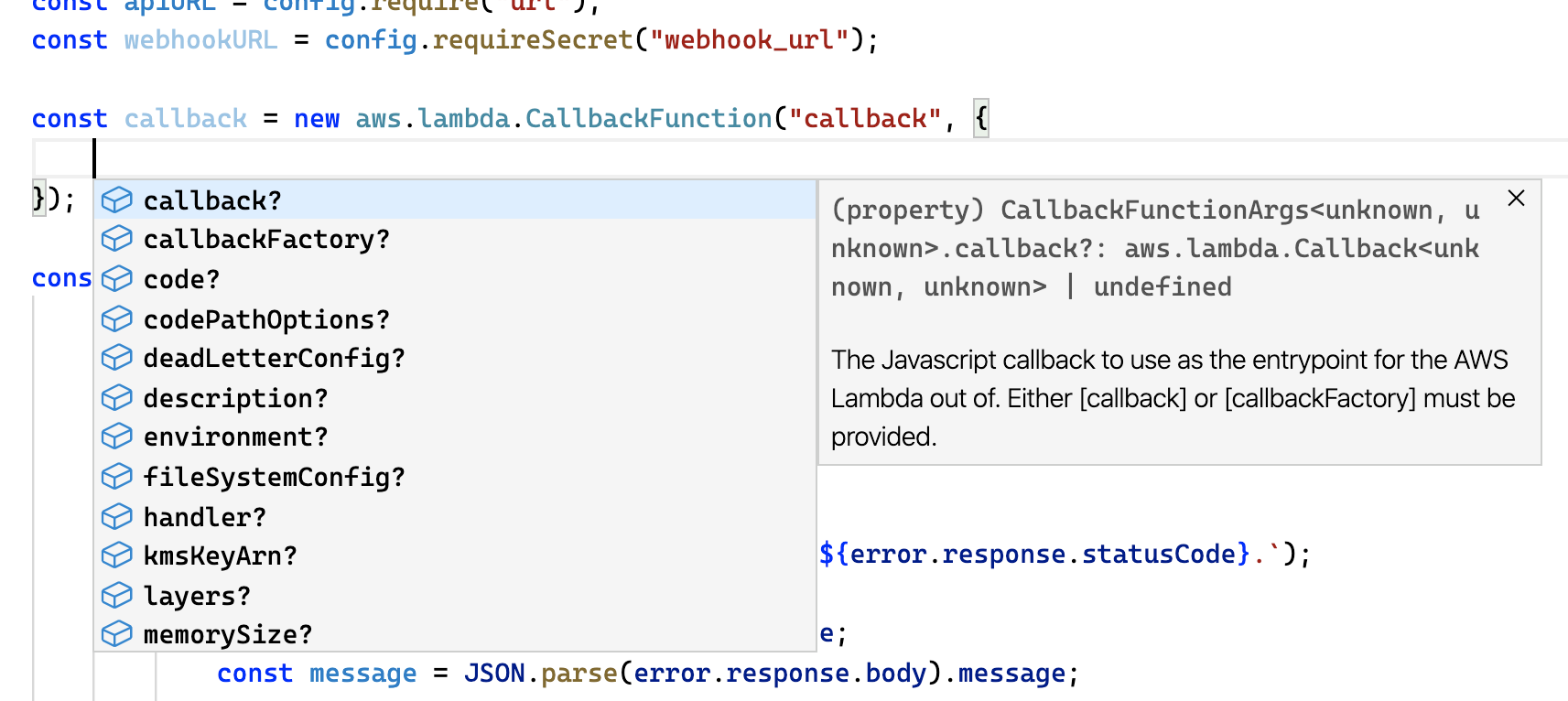Click error.response.body argument
1568x701 pixels.
(780, 674)
